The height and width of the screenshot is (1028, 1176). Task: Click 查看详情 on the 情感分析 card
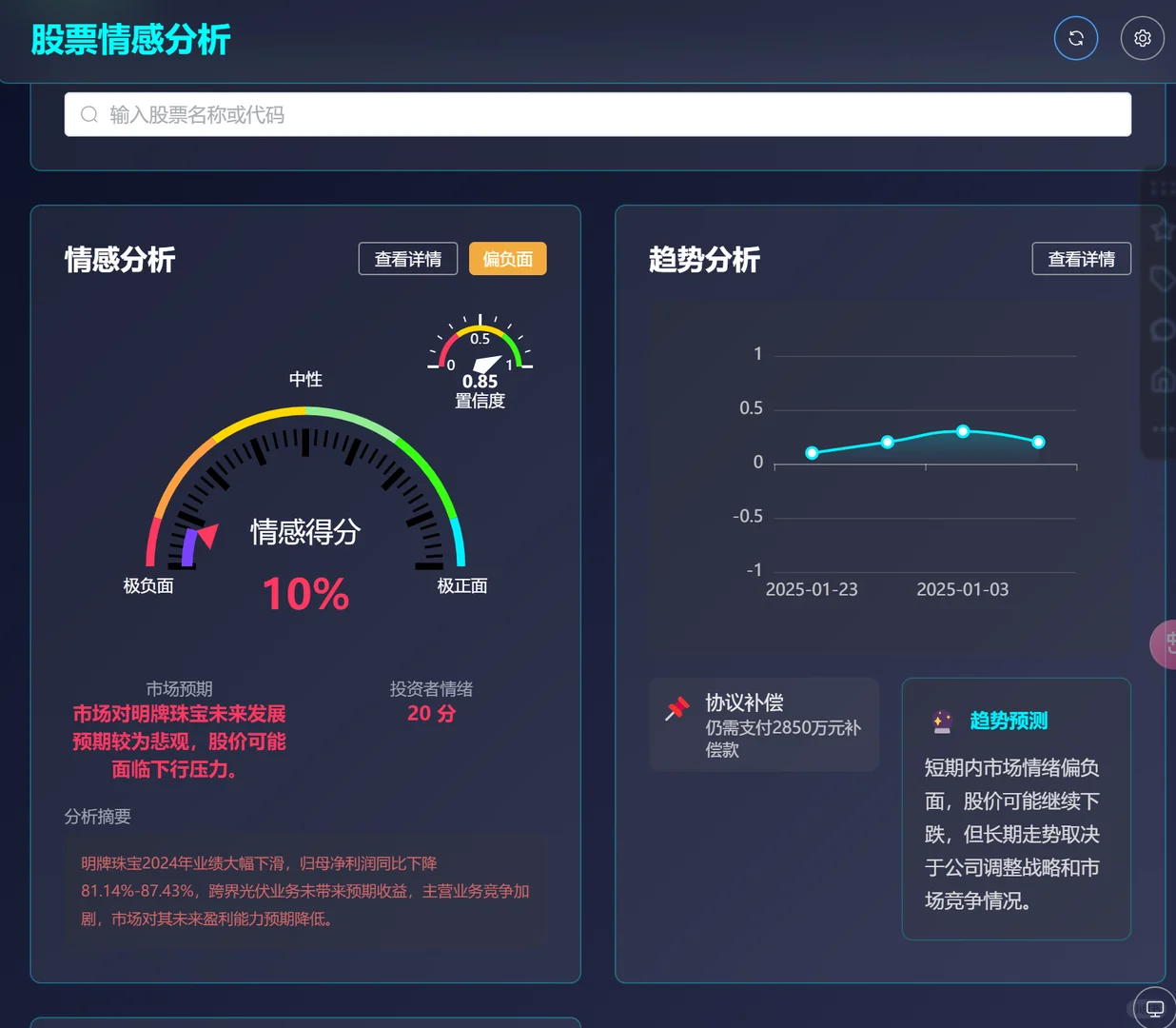(x=407, y=258)
